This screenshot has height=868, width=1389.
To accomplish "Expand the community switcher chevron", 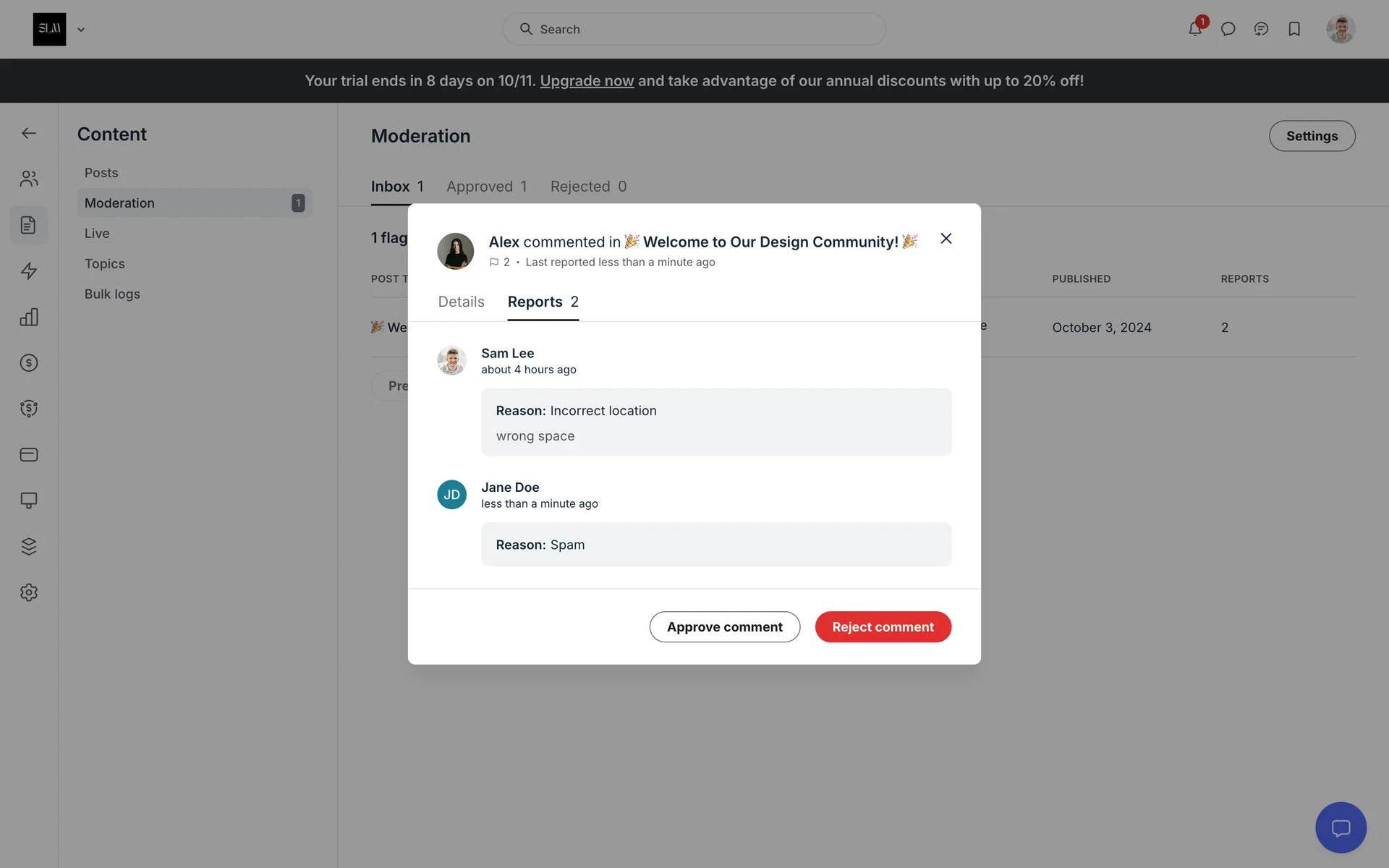I will 81,30.
